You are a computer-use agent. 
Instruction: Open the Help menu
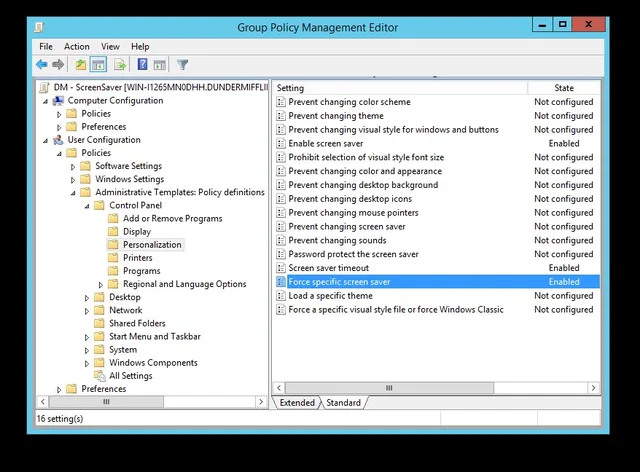point(140,47)
